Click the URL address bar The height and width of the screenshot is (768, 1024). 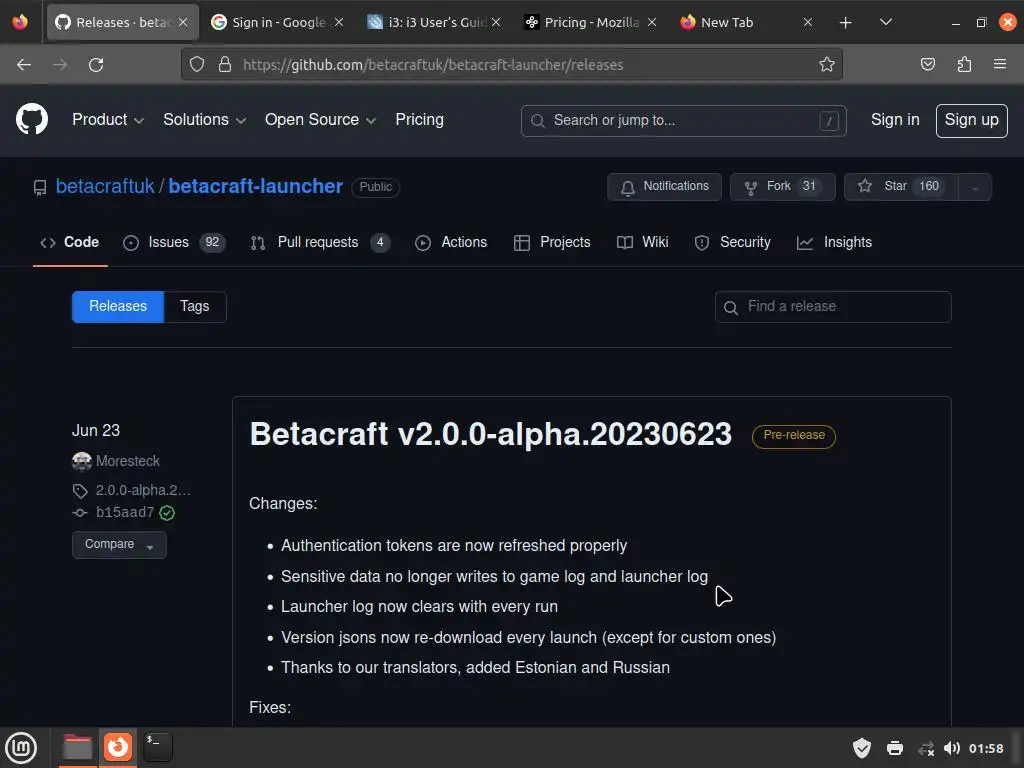pos(511,64)
